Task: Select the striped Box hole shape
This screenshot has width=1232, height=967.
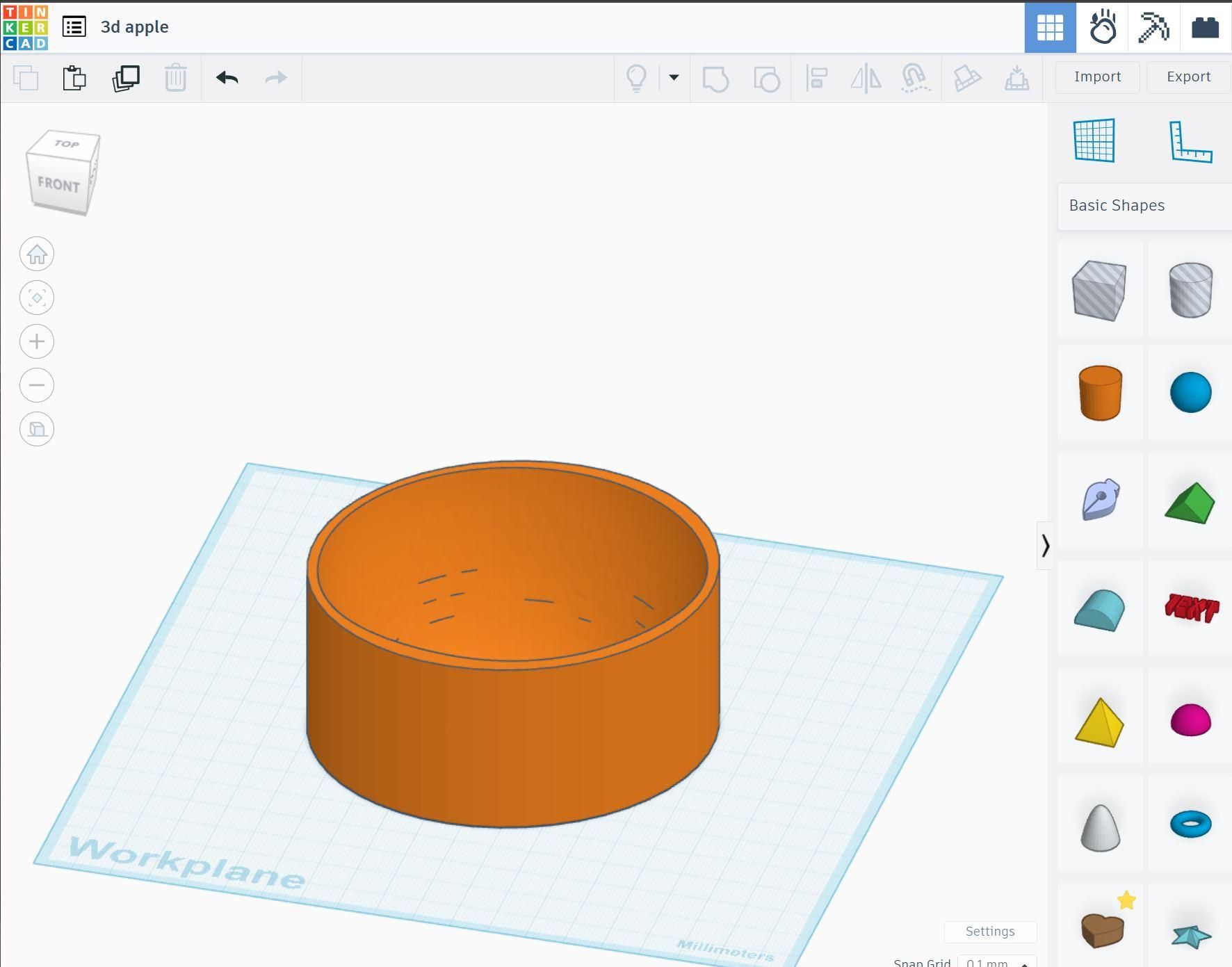Action: click(x=1100, y=291)
